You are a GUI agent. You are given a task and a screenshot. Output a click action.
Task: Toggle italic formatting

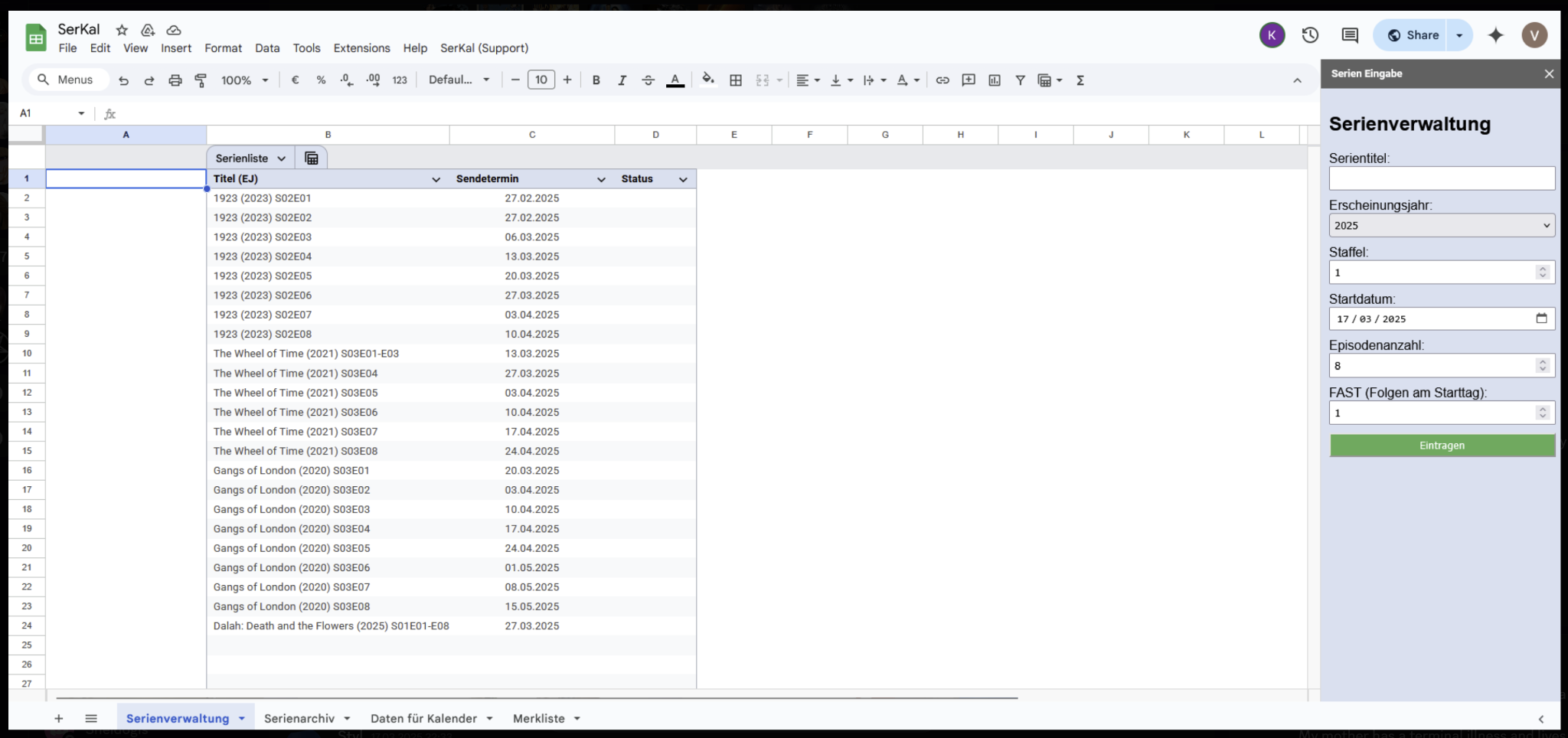pyautogui.click(x=622, y=80)
